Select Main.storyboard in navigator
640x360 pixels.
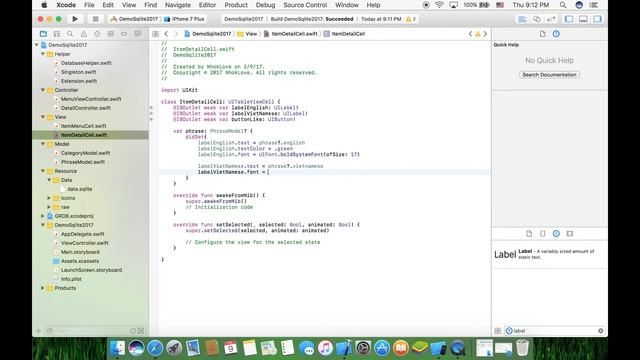[80, 252]
